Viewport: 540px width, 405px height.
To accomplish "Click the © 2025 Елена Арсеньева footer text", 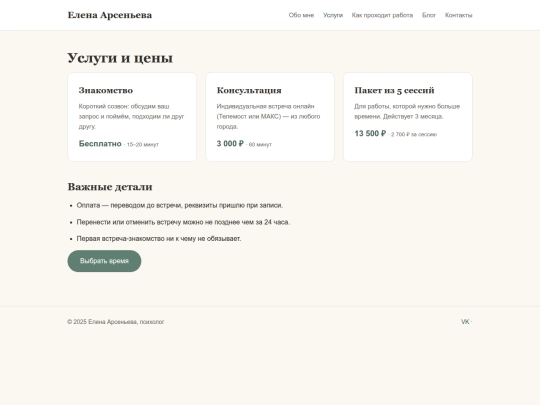I will [x=116, y=322].
